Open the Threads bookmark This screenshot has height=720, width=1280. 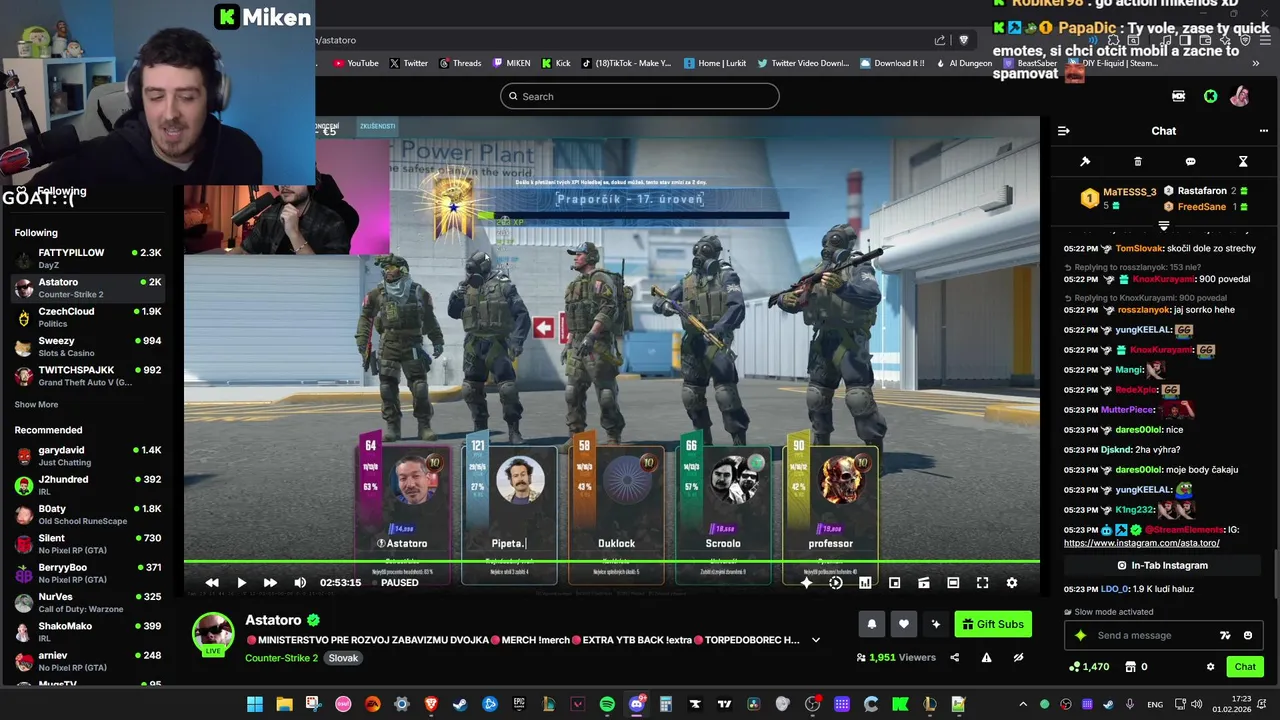(460, 63)
